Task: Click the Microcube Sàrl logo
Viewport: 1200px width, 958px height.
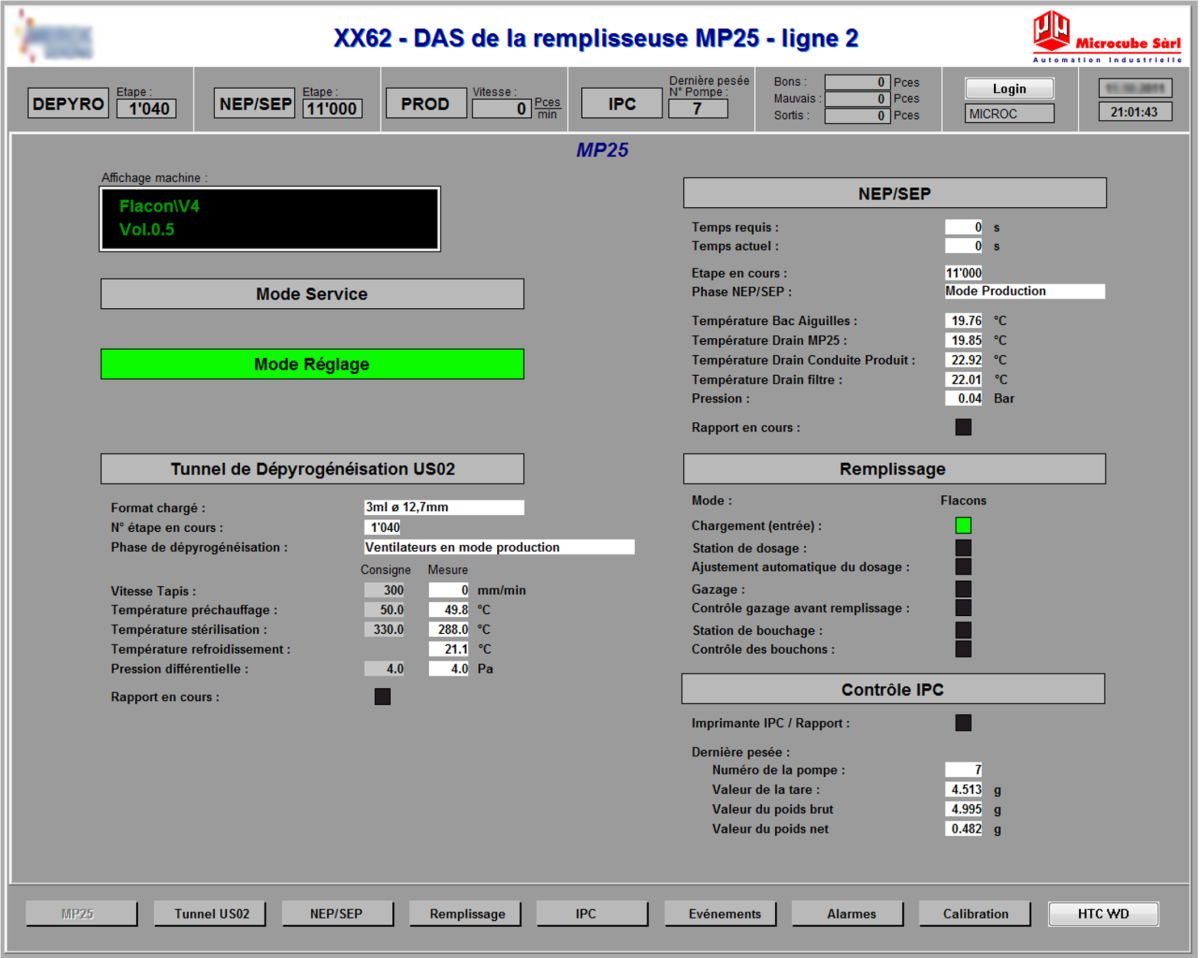Action: pyautogui.click(x=1106, y=38)
